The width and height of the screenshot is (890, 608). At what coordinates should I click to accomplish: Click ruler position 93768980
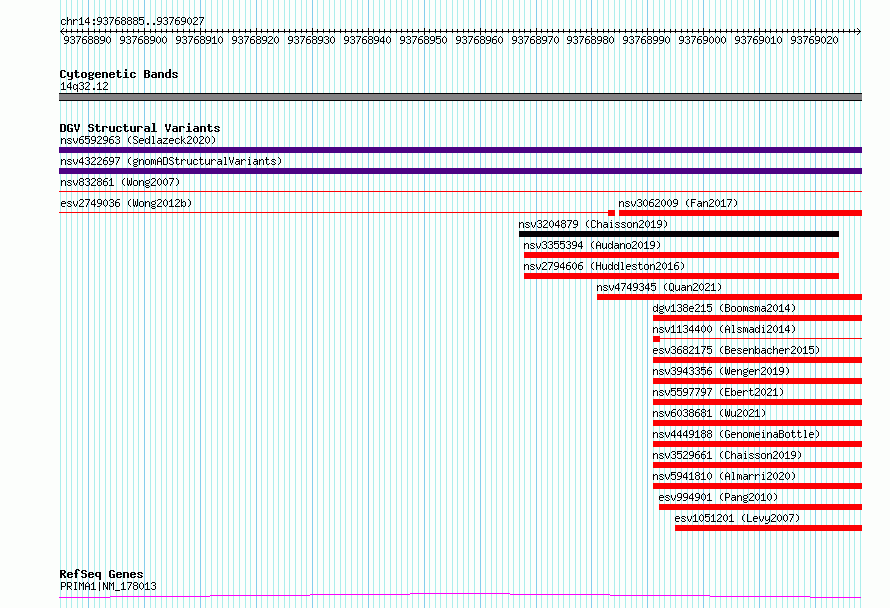[x=590, y=40]
